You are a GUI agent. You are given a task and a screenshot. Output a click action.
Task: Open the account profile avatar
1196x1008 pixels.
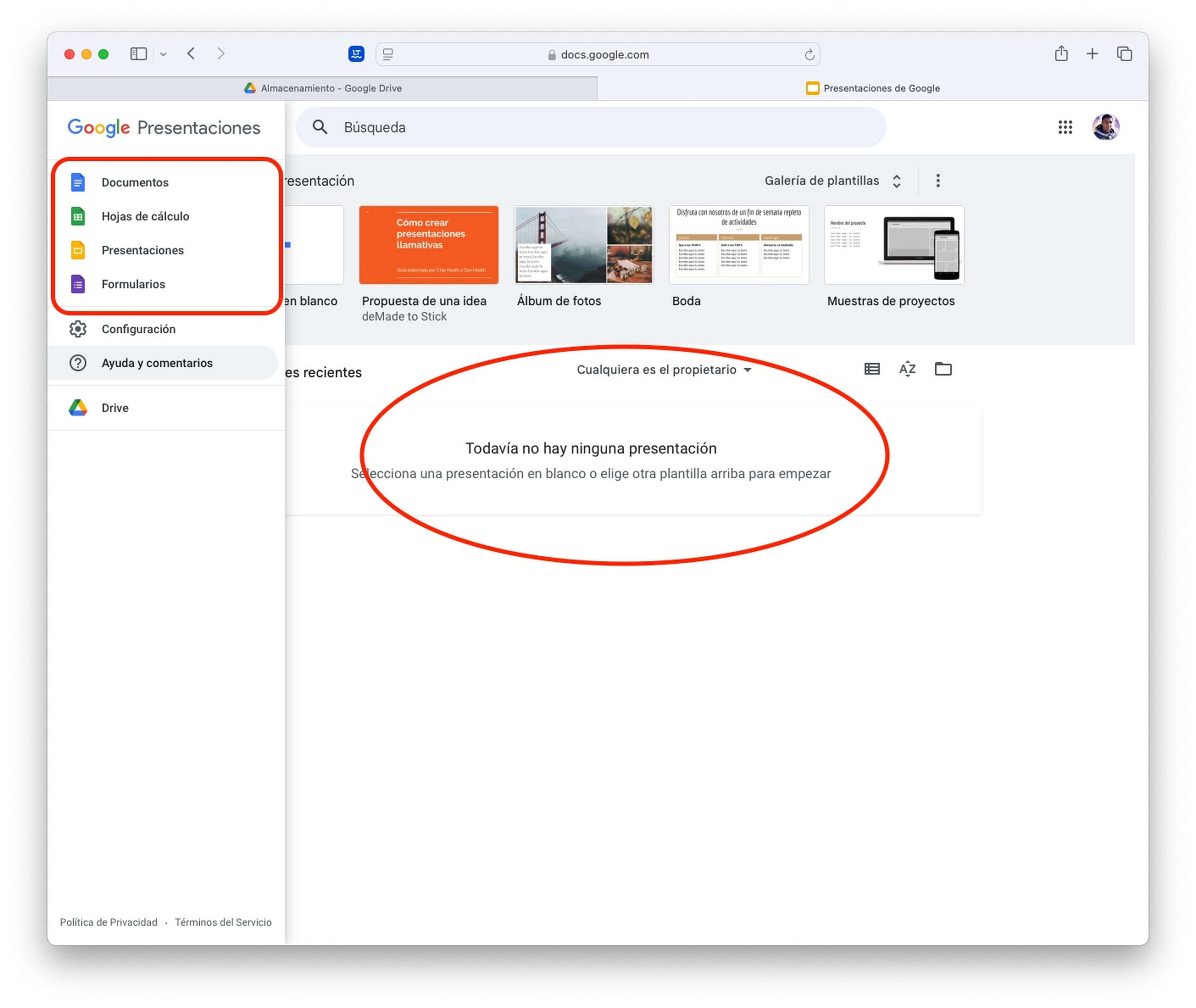(x=1105, y=127)
